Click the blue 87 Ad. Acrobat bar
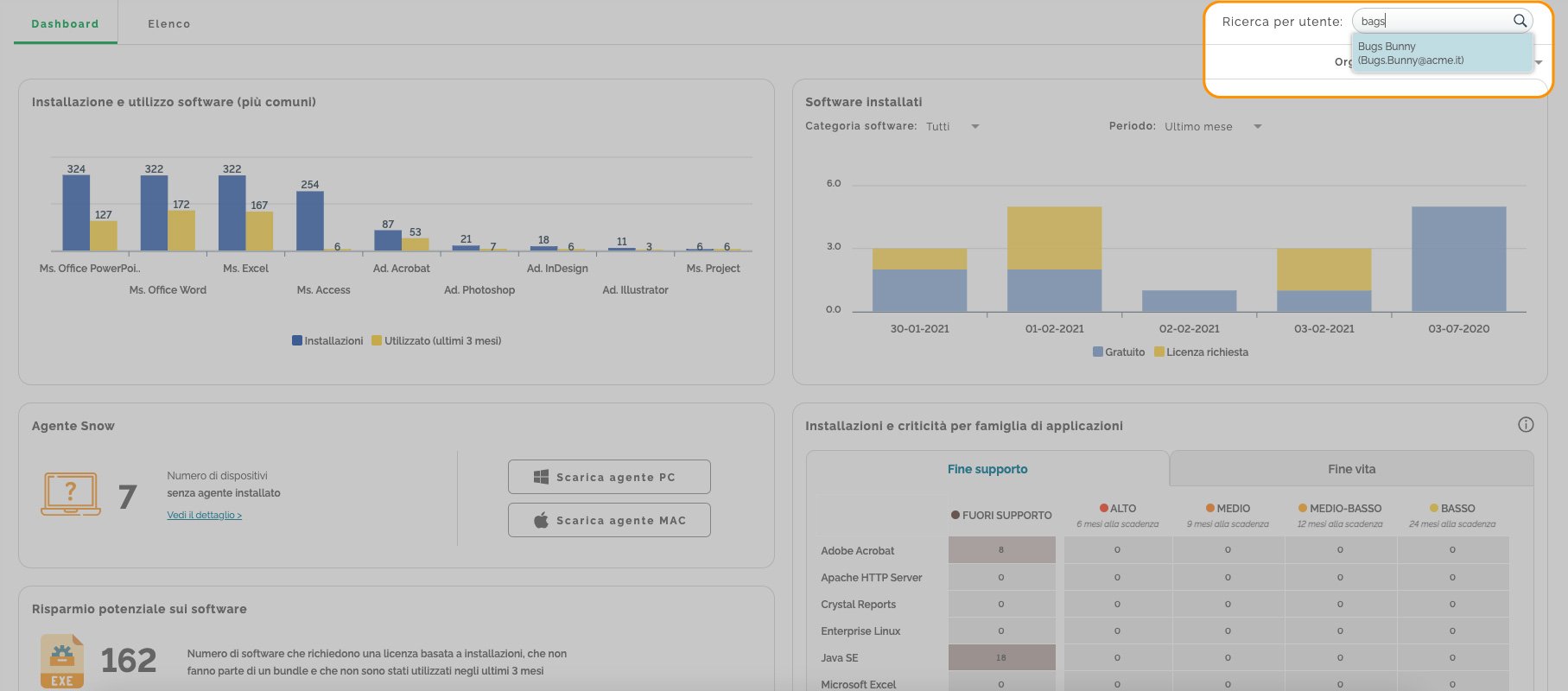1568x691 pixels. point(388,240)
